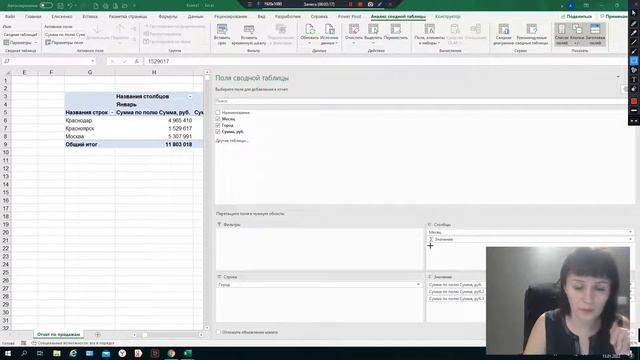Click the Undo arrow in title bar
This screenshot has width=640, height=360.
click(70, 6)
